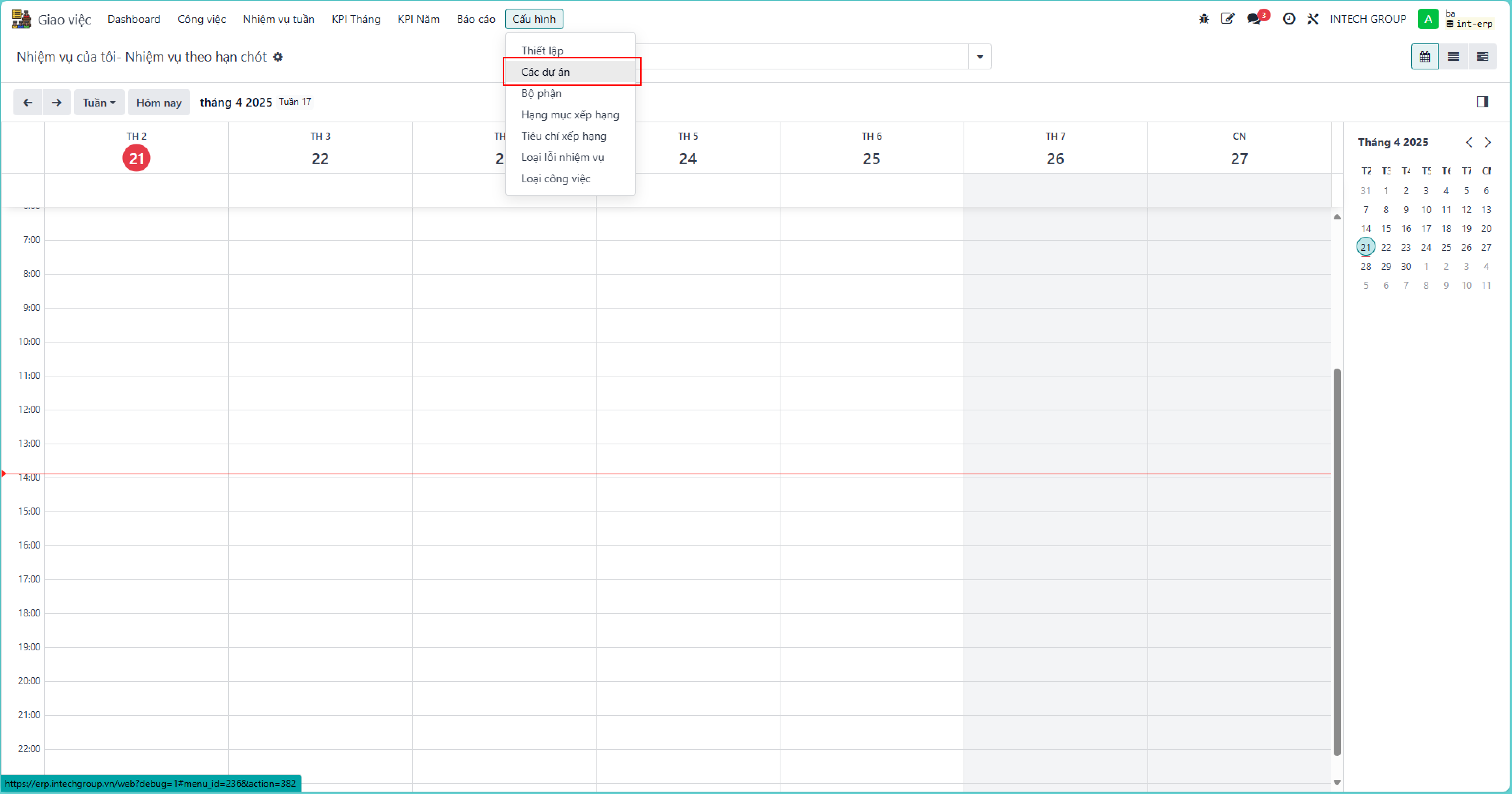Image resolution: width=1512 pixels, height=794 pixels.
Task: Click the gear icon beside the view title
Action: click(x=278, y=57)
